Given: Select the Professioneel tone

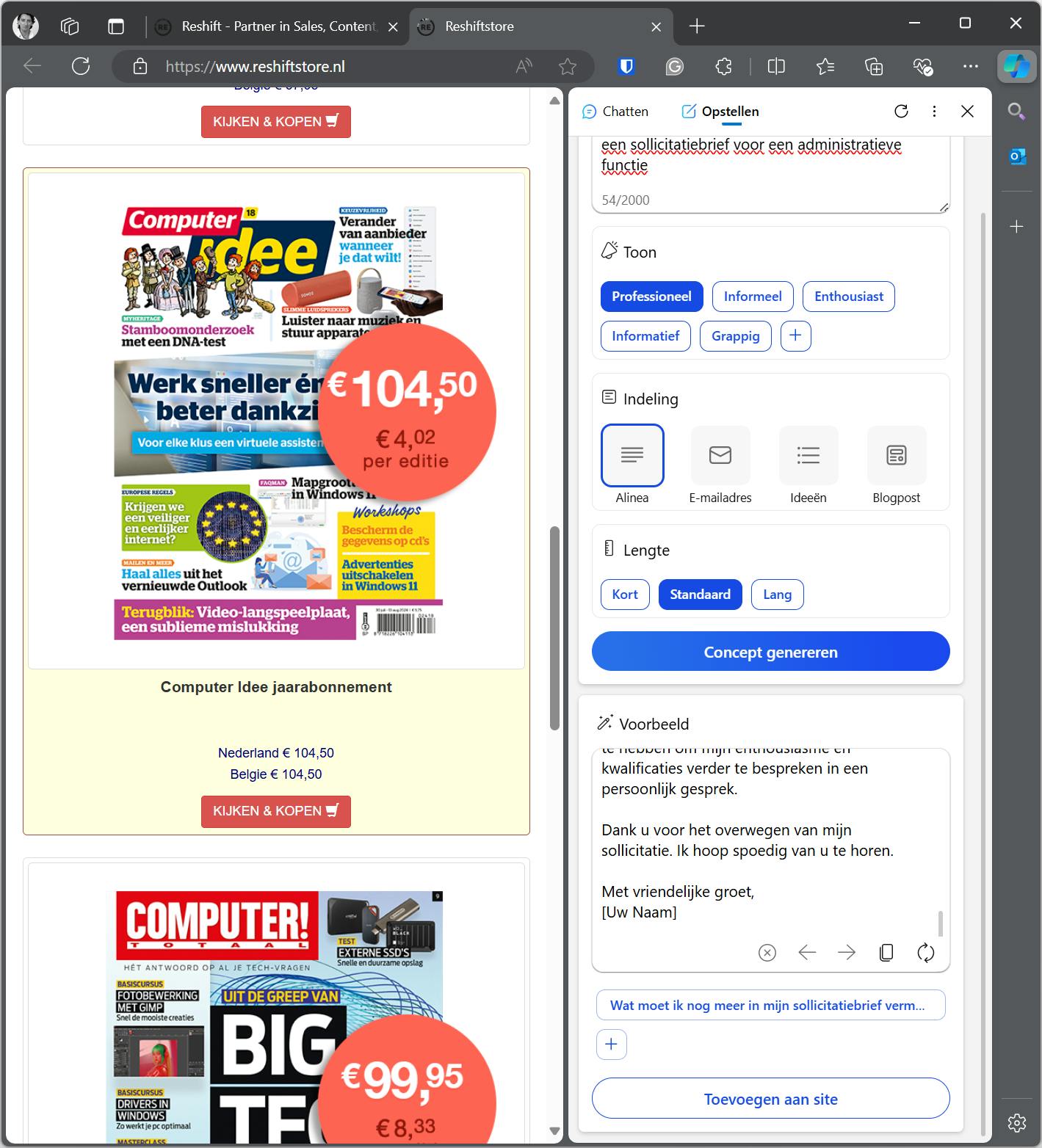Looking at the screenshot, I should tap(651, 297).
